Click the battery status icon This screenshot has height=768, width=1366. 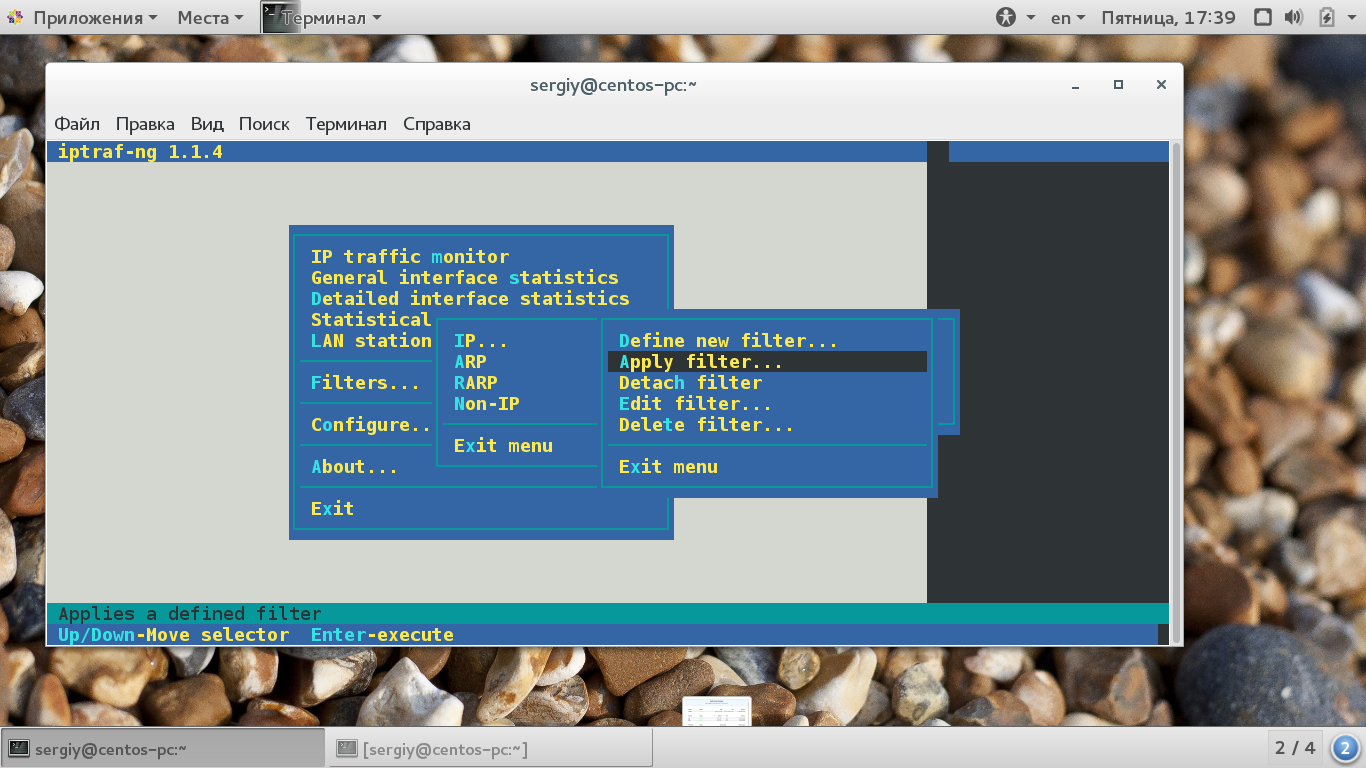pyautogui.click(x=1327, y=17)
